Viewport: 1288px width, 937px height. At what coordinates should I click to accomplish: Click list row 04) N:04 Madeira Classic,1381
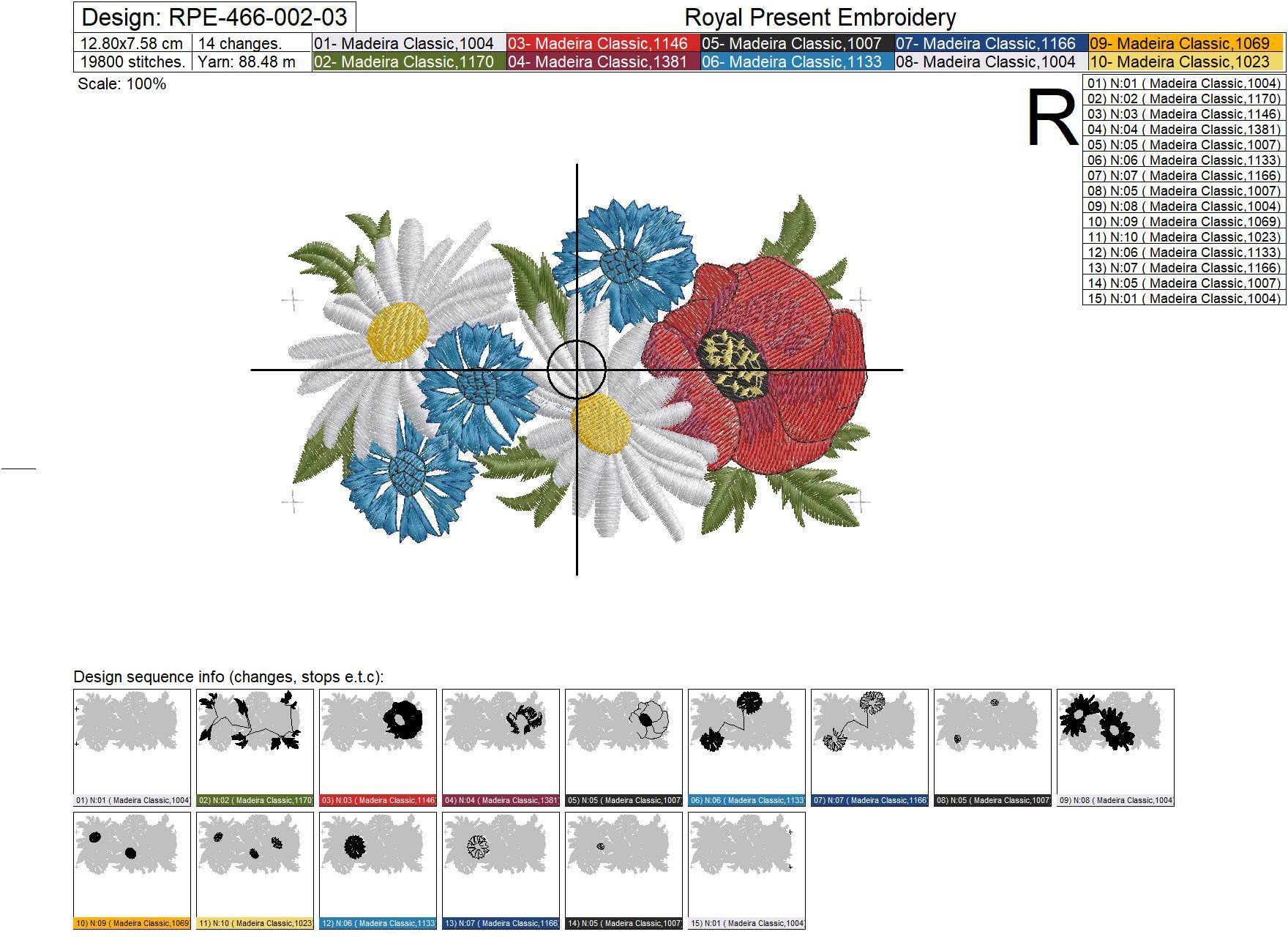coord(1184,129)
